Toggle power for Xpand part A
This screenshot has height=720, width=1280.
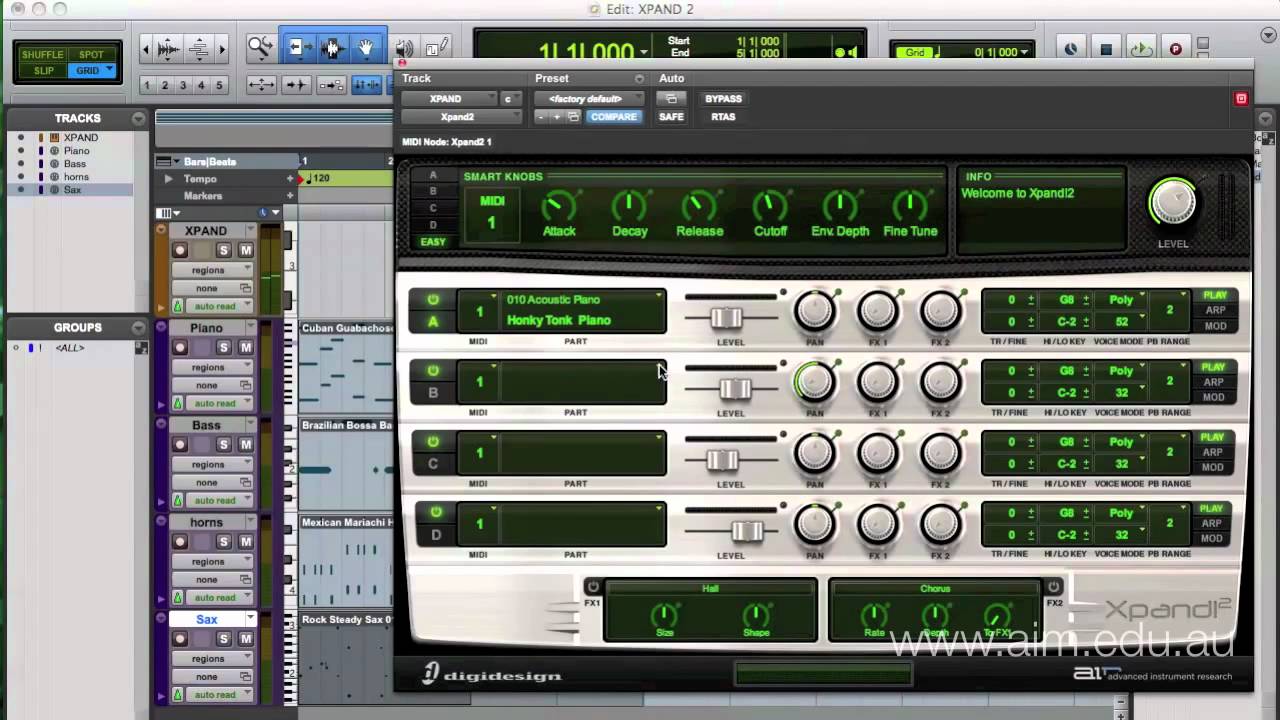coord(433,300)
